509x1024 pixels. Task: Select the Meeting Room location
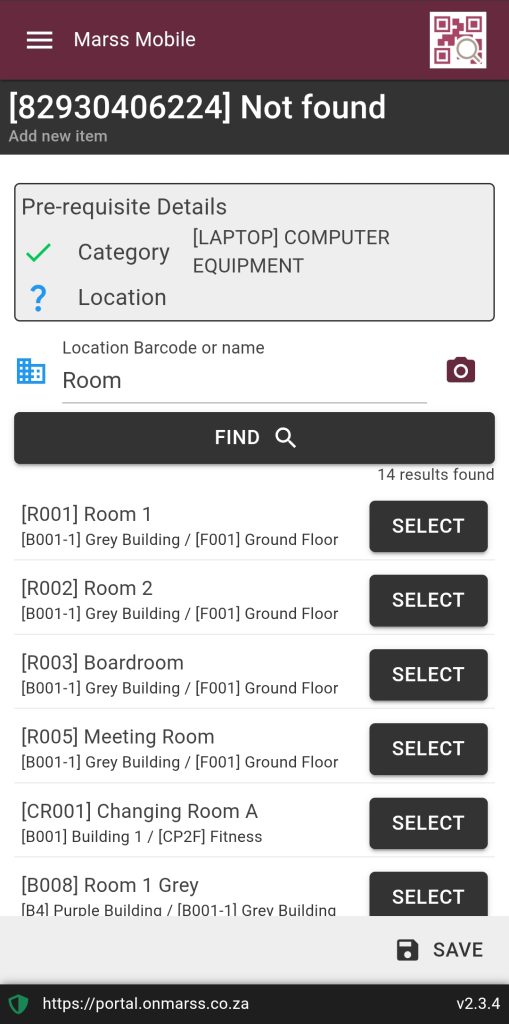click(428, 748)
